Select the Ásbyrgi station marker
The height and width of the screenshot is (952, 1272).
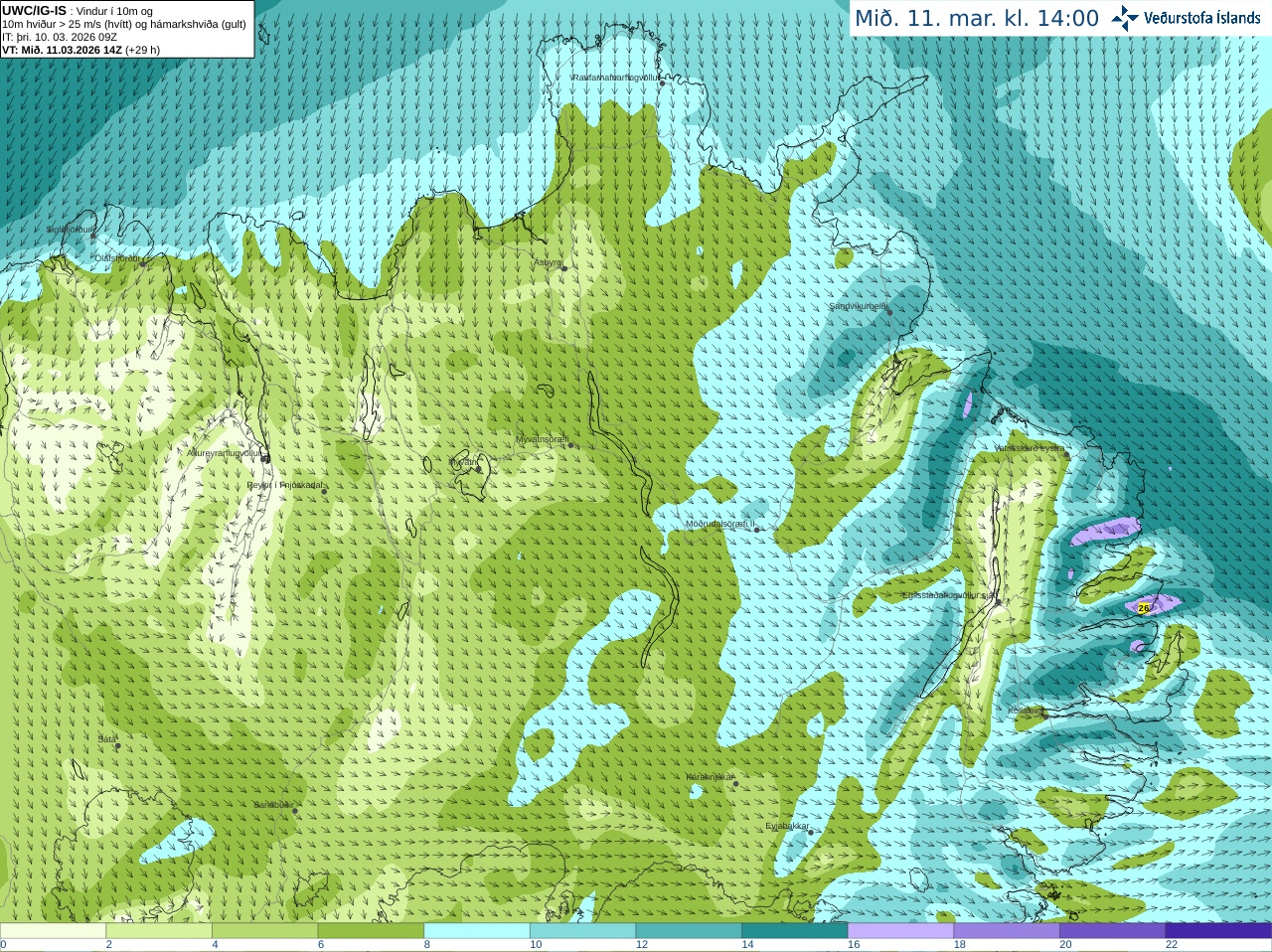[564, 268]
